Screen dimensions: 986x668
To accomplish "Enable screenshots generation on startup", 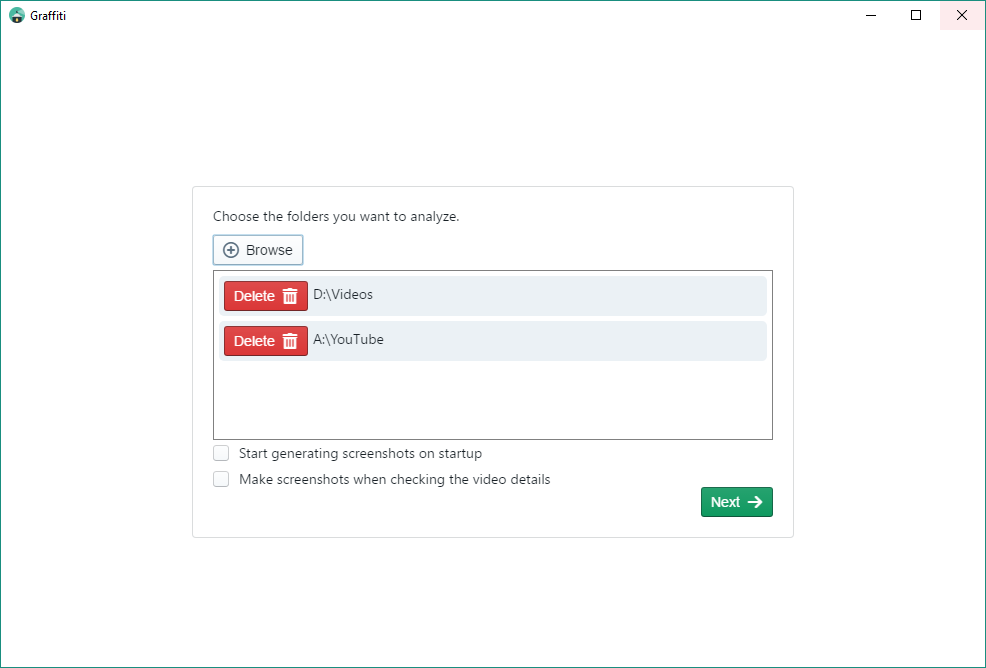I will 221,452.
